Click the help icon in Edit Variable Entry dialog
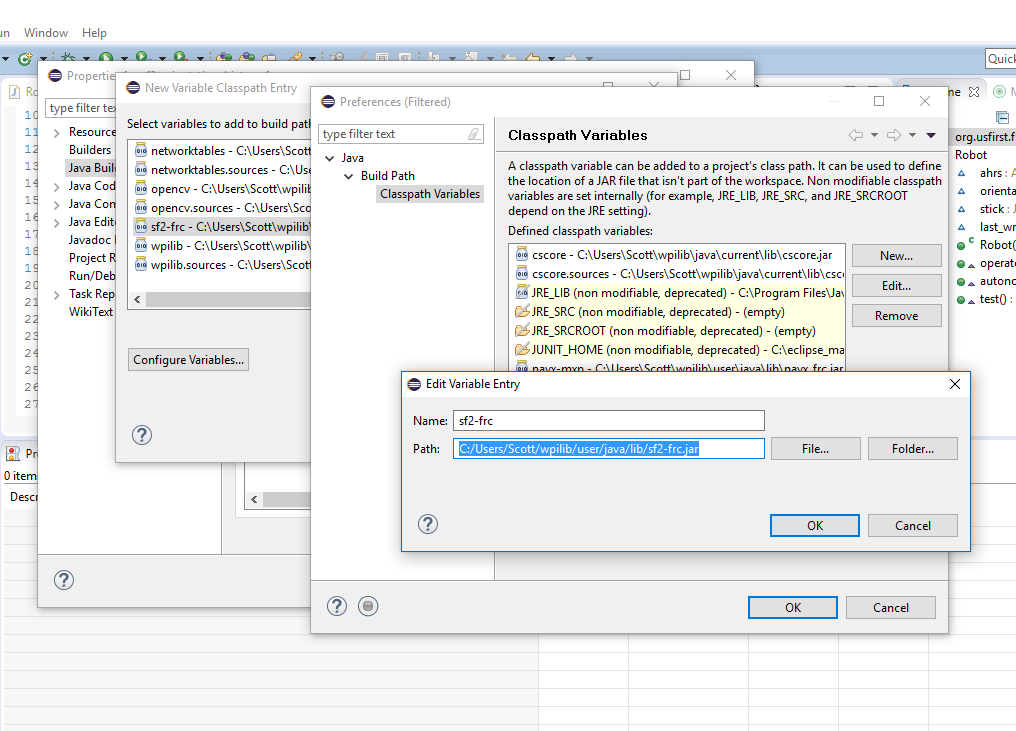This screenshot has height=731, width=1016. tap(427, 524)
